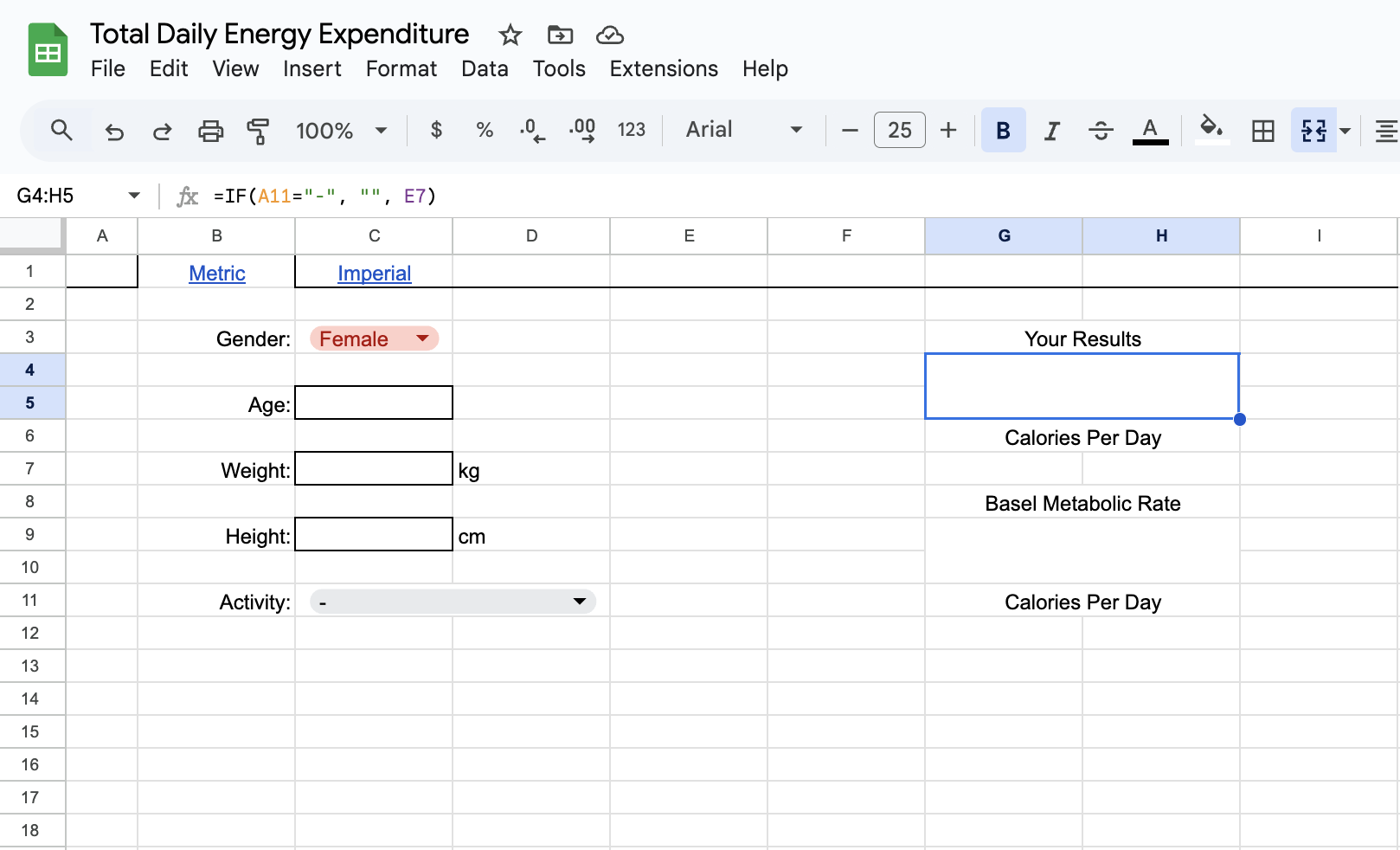Increase the font size
The height and width of the screenshot is (850, 1400).
coord(948,131)
